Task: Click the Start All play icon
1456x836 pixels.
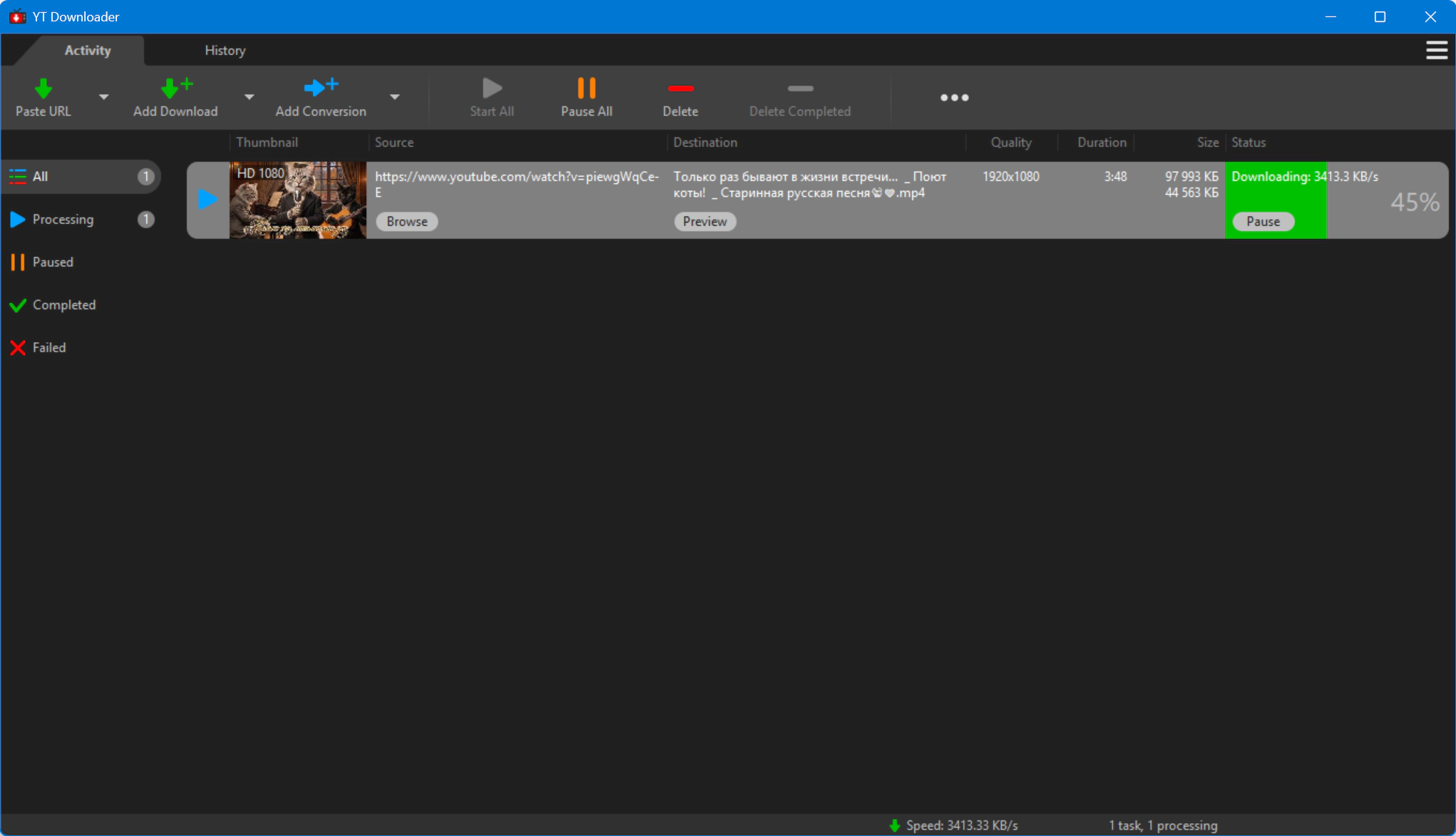Action: tap(492, 88)
